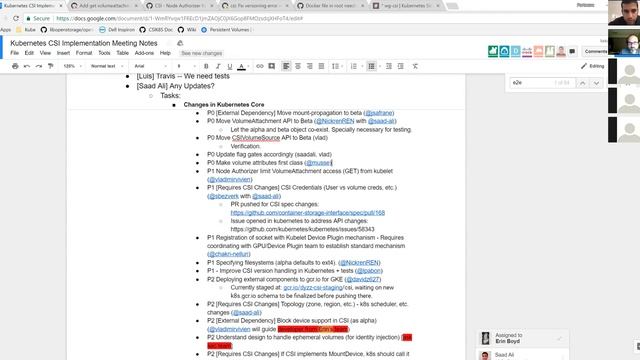Open the Assigned to Erin Boyd comment
This screenshot has height=360, width=640.
tap(522, 338)
